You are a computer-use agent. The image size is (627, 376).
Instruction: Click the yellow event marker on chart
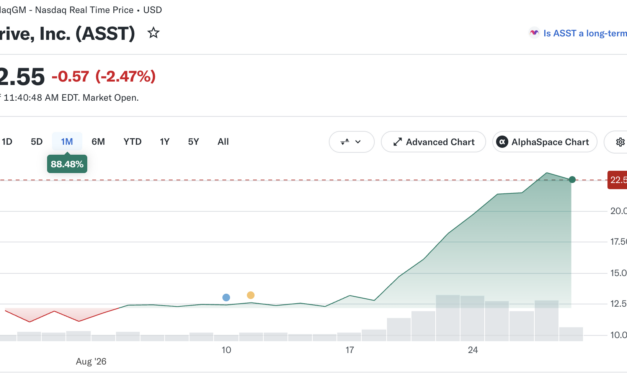(251, 295)
